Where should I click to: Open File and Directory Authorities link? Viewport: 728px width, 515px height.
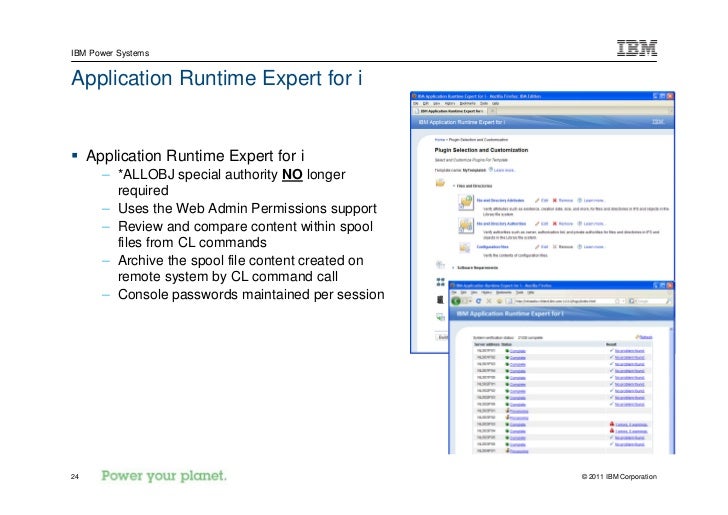[x=501, y=223]
